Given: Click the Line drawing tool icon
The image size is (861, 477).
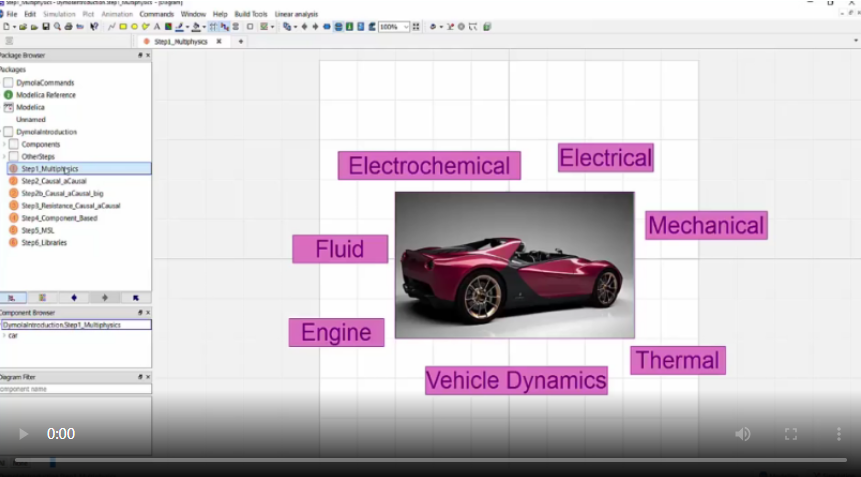Looking at the screenshot, I should [x=111, y=27].
